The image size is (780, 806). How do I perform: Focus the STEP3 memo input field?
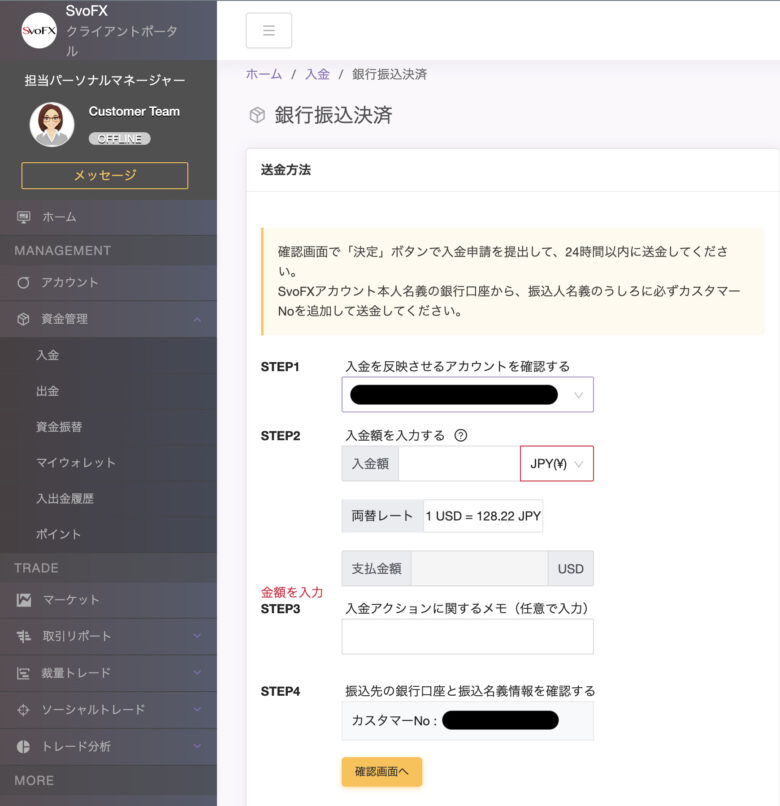point(467,636)
